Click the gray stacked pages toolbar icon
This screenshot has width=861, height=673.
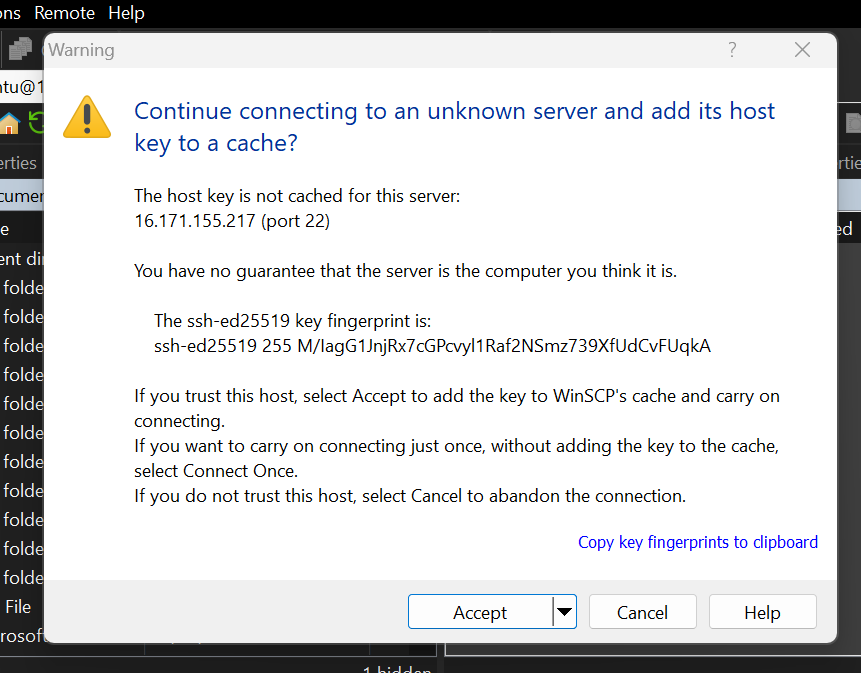pos(21,48)
